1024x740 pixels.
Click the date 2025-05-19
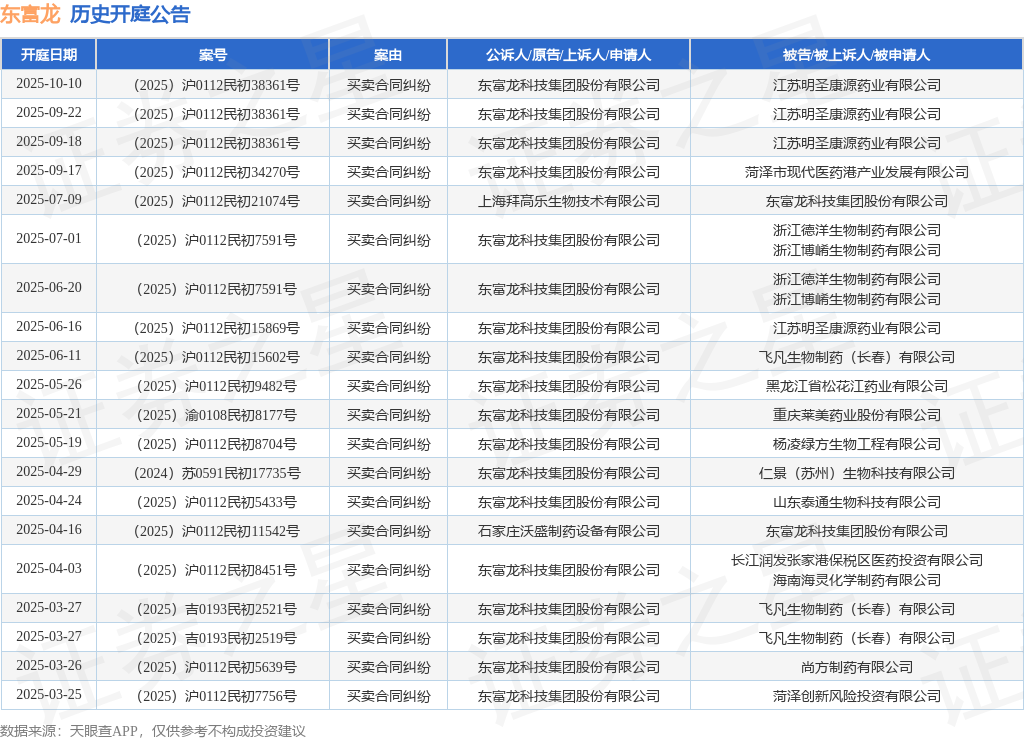pyautogui.click(x=49, y=442)
